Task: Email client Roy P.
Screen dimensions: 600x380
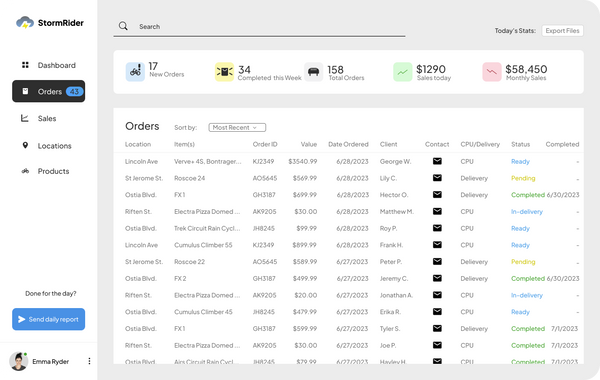Action: 437,228
